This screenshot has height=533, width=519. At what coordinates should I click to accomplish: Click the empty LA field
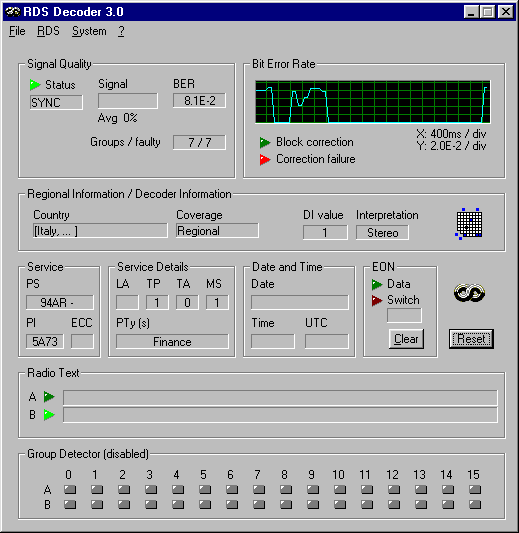[127, 302]
